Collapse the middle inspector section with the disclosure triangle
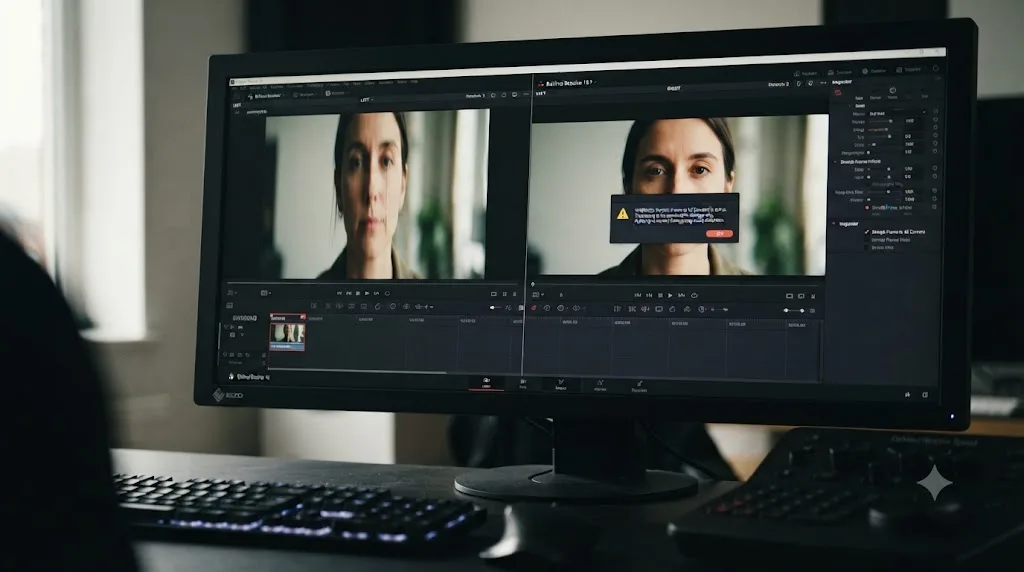Viewport: 1024px width, 572px height. tap(836, 161)
